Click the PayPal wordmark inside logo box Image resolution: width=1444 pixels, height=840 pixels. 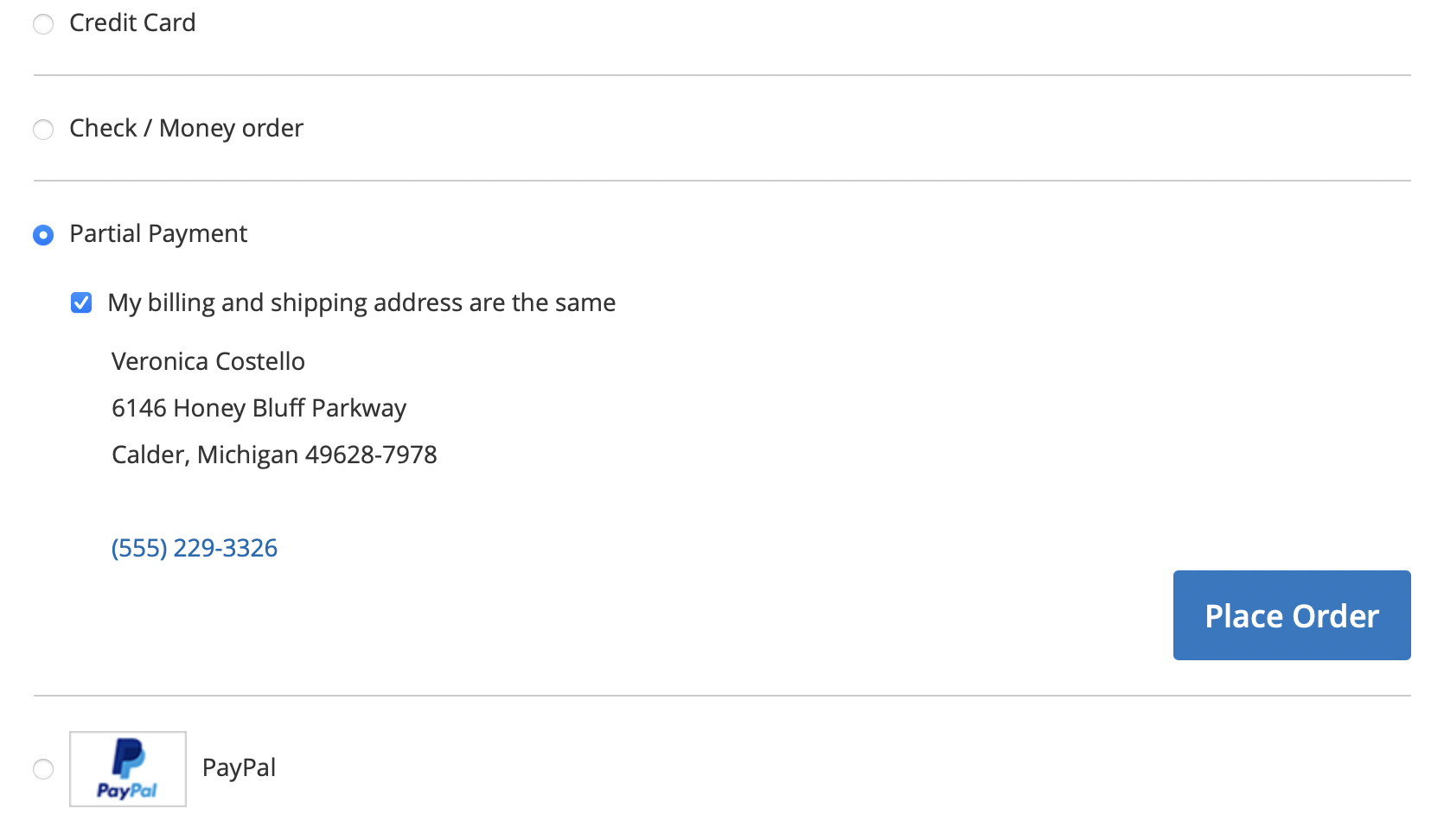coord(127,791)
